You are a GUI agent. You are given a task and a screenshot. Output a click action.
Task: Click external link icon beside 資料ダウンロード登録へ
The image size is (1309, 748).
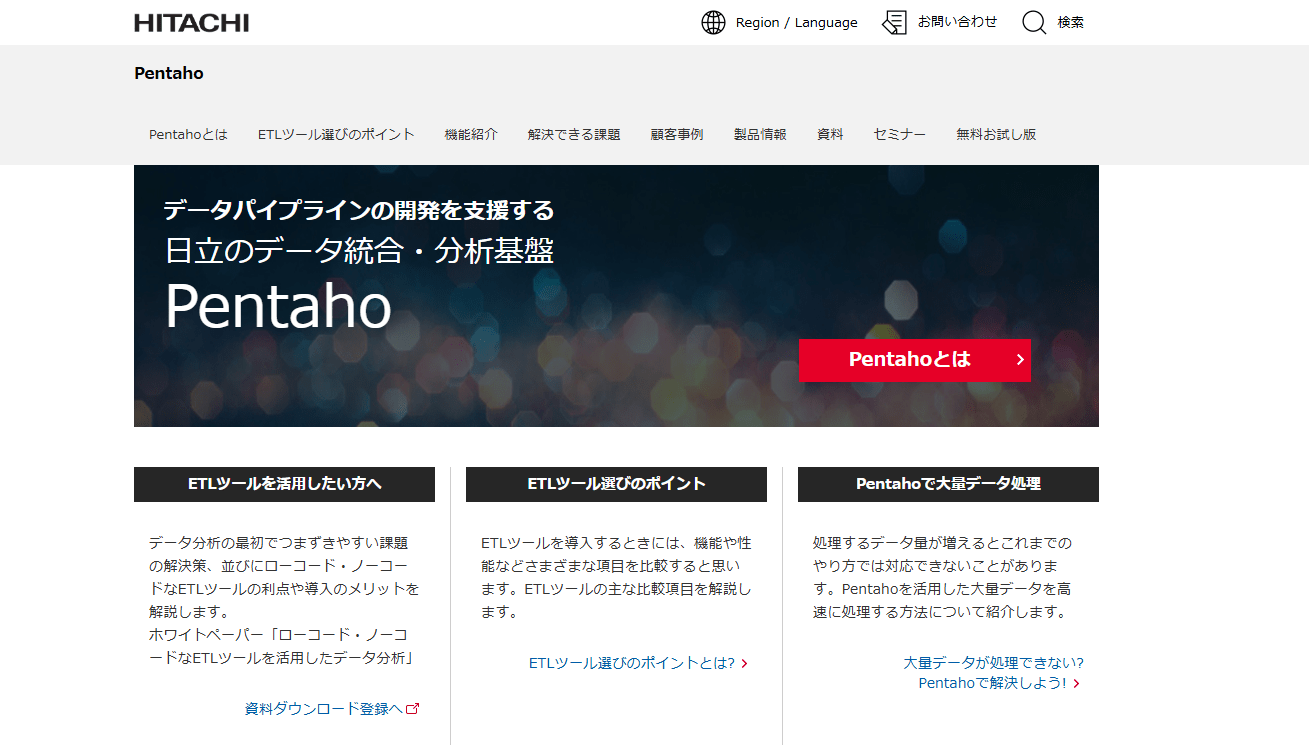point(413,708)
